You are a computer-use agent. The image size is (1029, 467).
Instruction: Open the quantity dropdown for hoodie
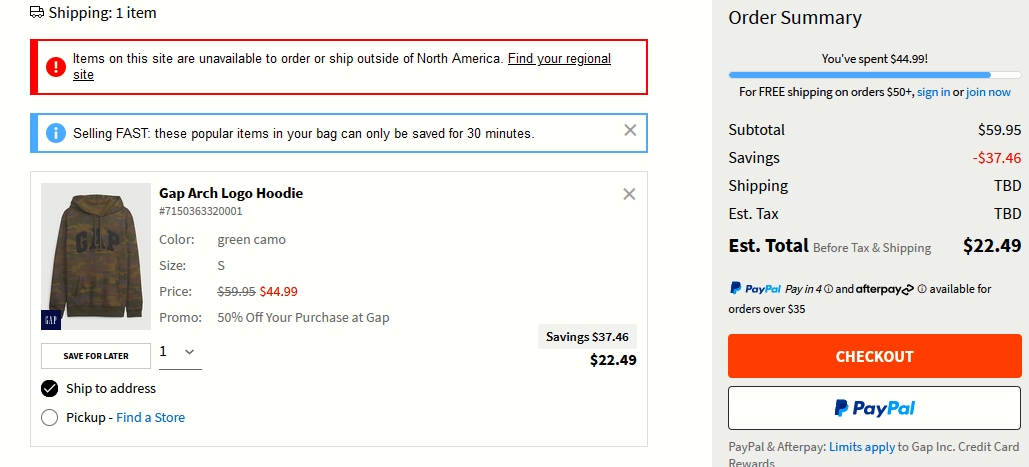(180, 352)
